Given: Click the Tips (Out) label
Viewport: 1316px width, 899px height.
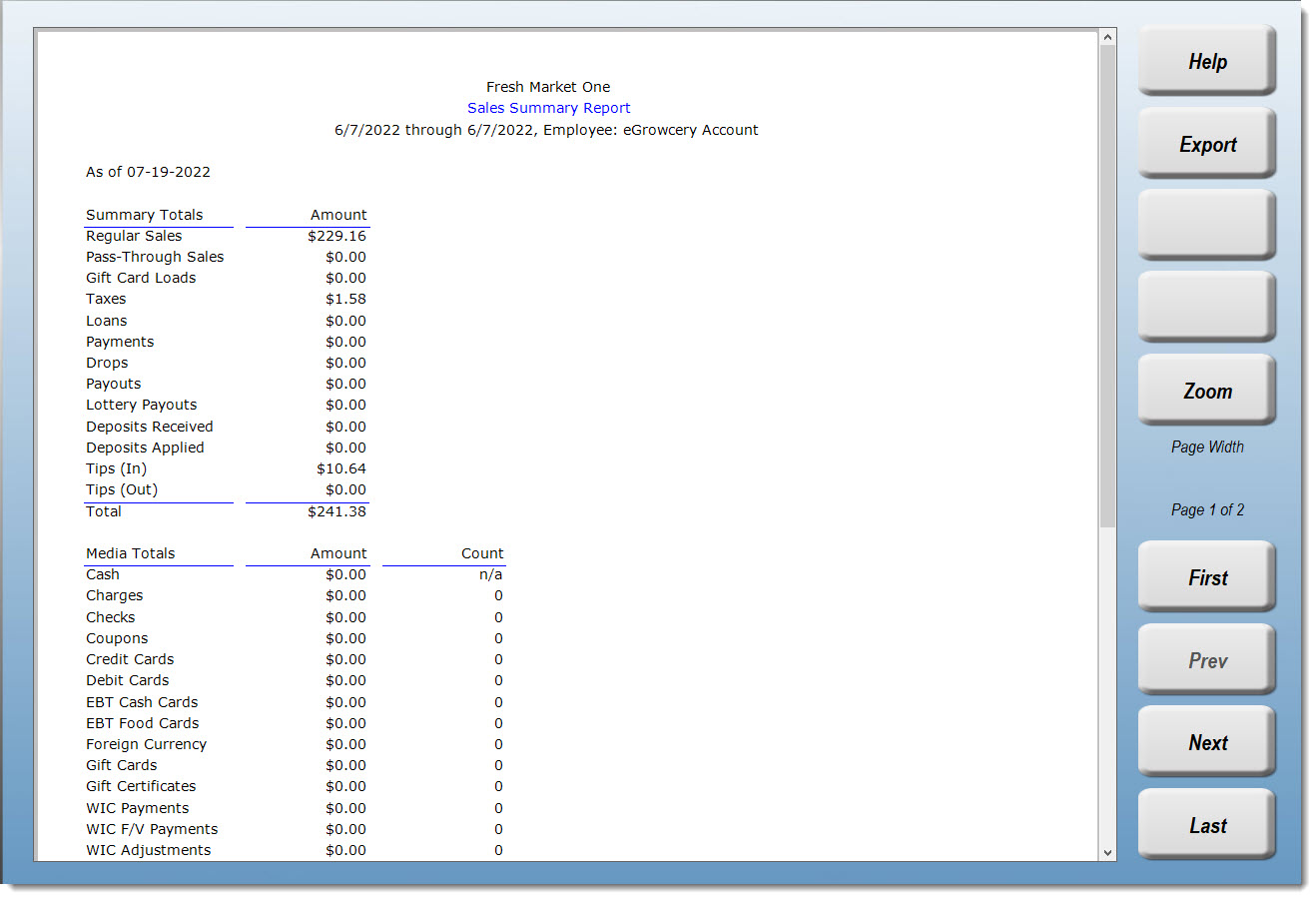Looking at the screenshot, I should click(122, 489).
